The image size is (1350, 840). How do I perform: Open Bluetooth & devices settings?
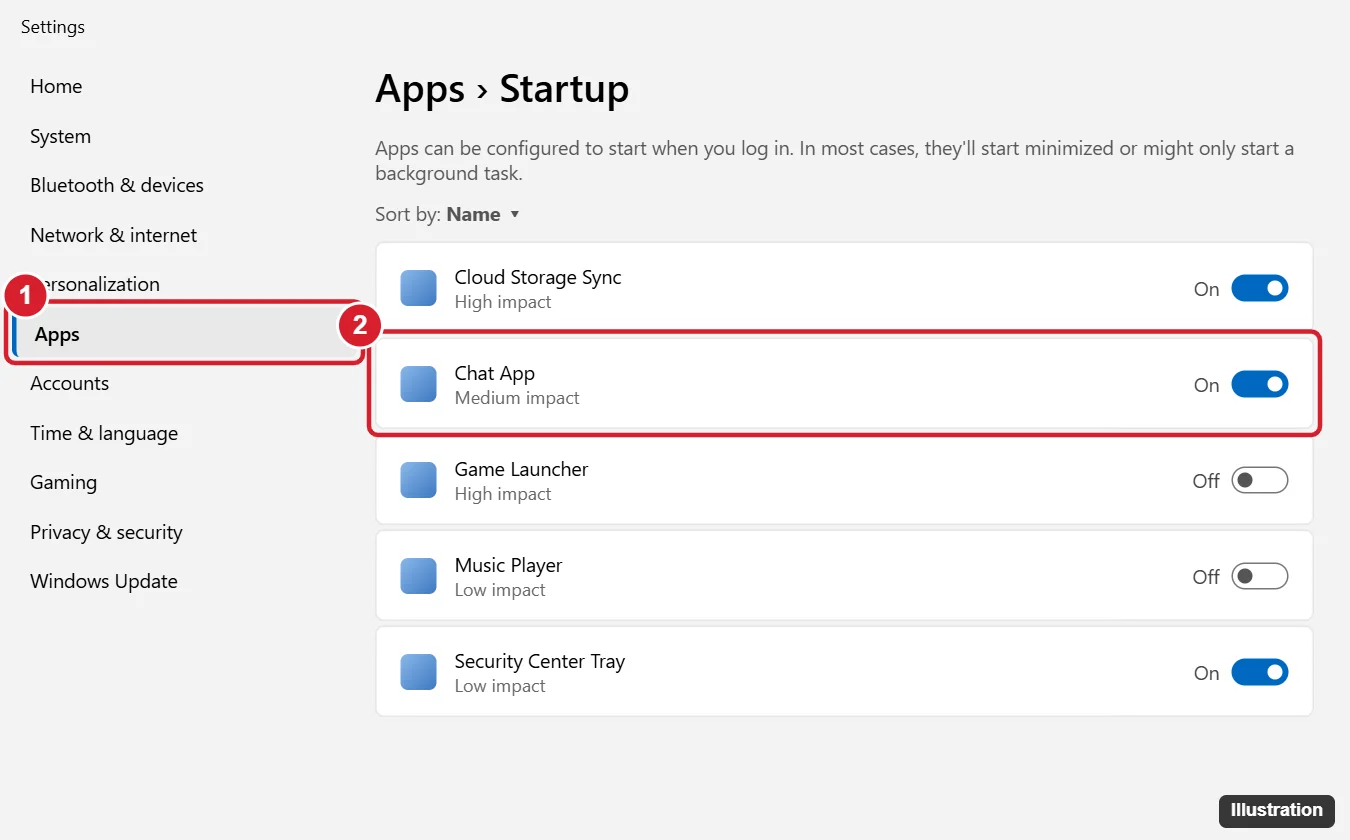(x=117, y=185)
